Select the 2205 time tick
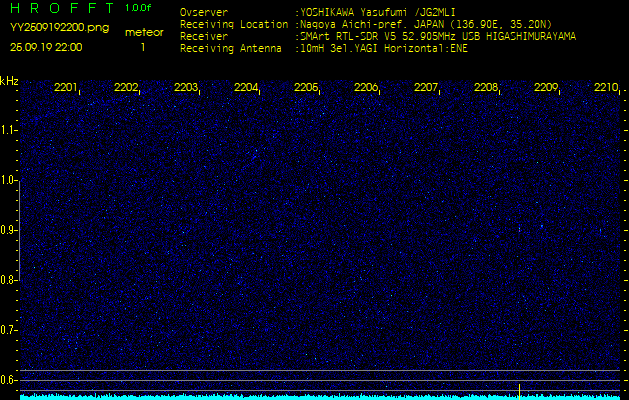Viewport: 629px width, 400px height. coord(306,88)
